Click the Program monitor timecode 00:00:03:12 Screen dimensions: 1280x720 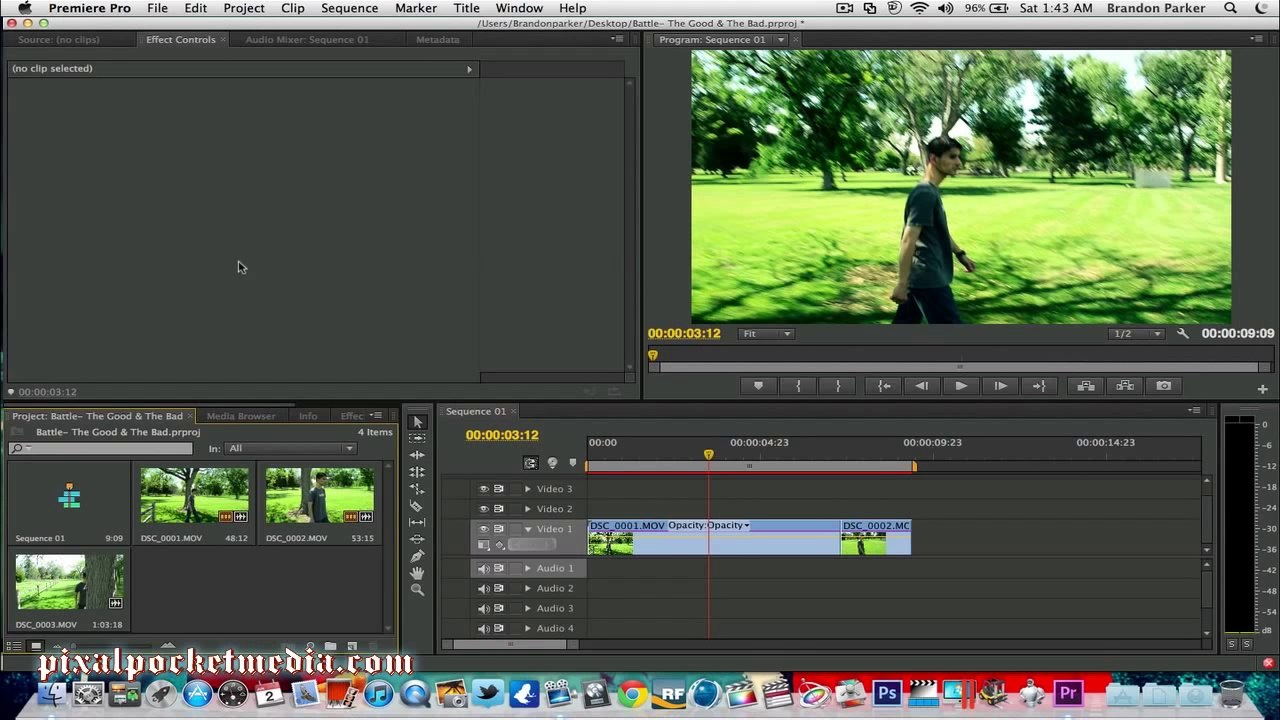(x=684, y=334)
